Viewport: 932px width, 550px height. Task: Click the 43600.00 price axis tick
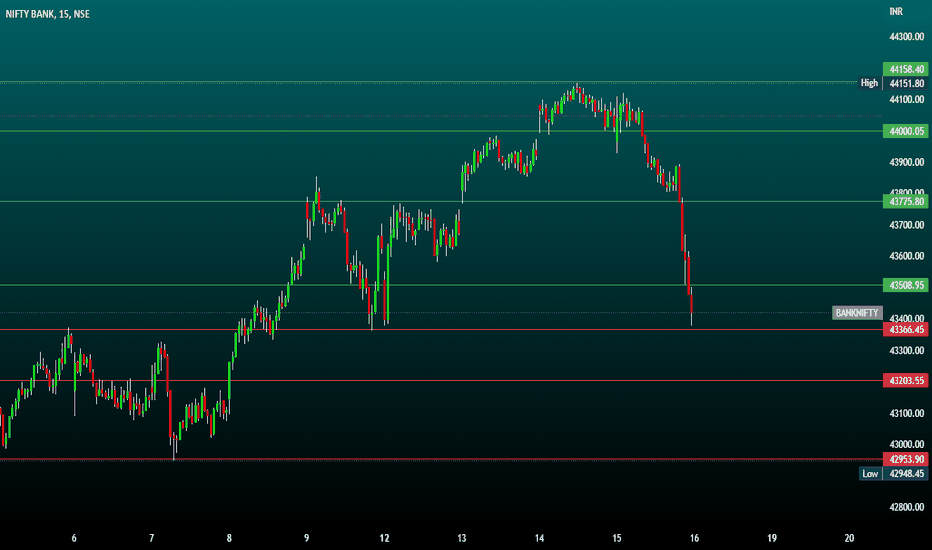coord(906,256)
